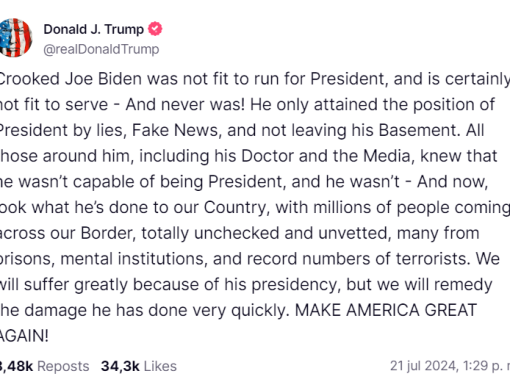Click the line about mental institutions and terrorists
Image resolution: width=510 pixels, height=382 pixels.
(250, 259)
